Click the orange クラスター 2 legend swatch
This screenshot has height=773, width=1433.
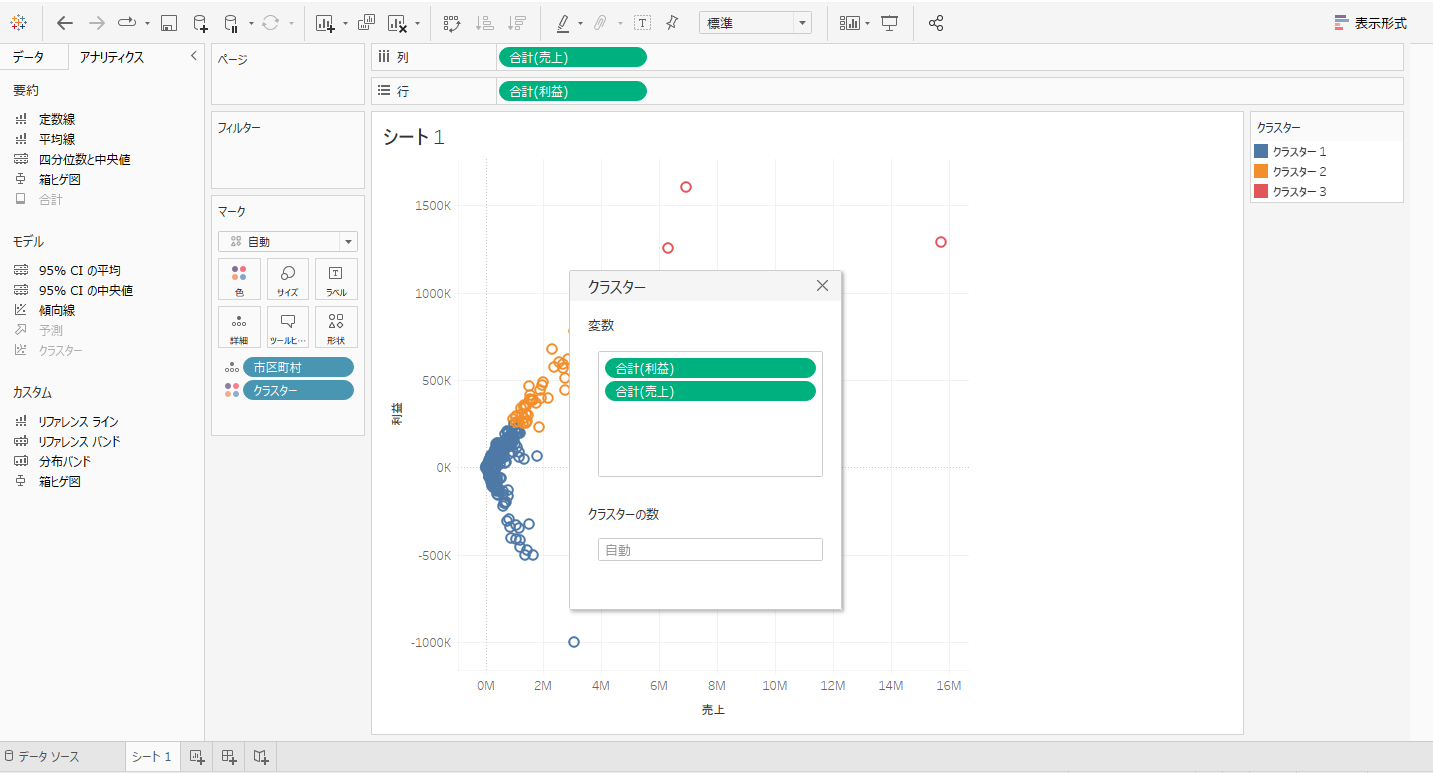pos(1261,171)
